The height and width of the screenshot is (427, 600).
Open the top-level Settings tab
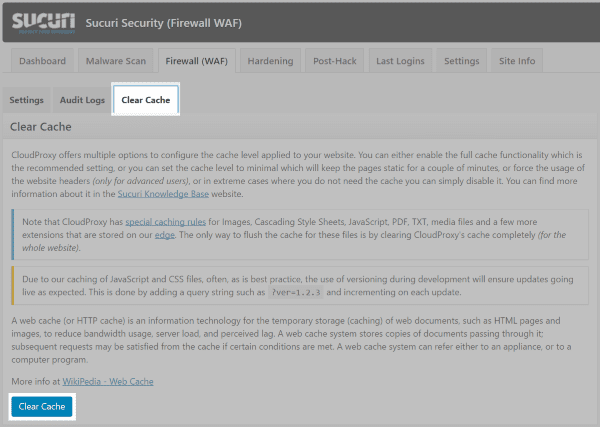pyautogui.click(x=461, y=61)
